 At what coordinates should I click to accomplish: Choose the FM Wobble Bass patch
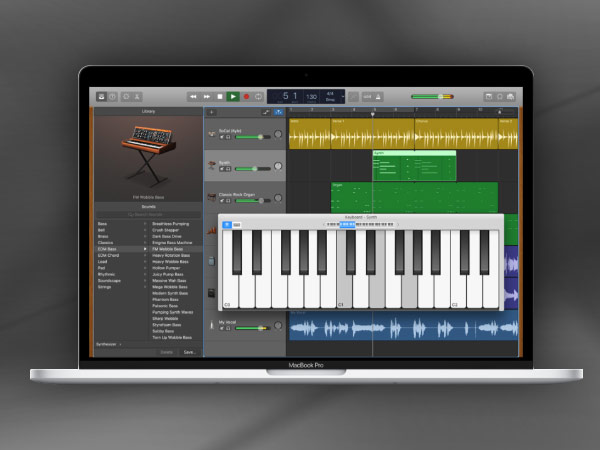point(168,249)
